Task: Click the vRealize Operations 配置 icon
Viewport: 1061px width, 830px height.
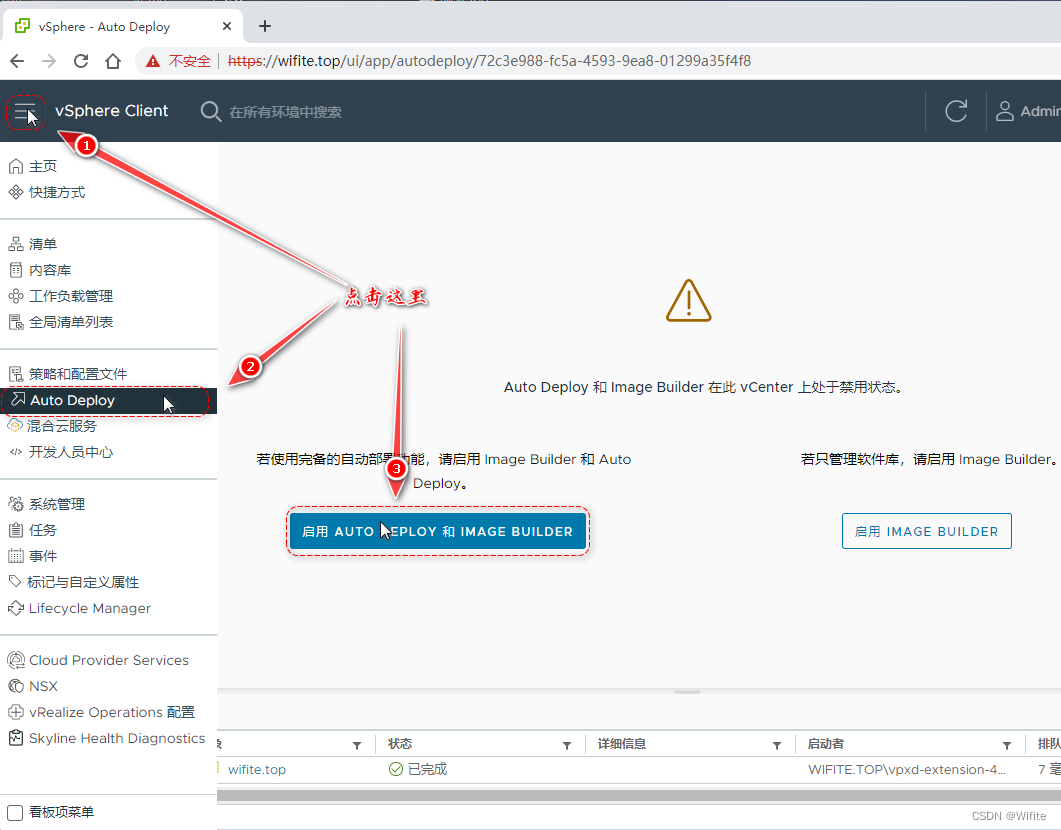Action: tap(16, 712)
